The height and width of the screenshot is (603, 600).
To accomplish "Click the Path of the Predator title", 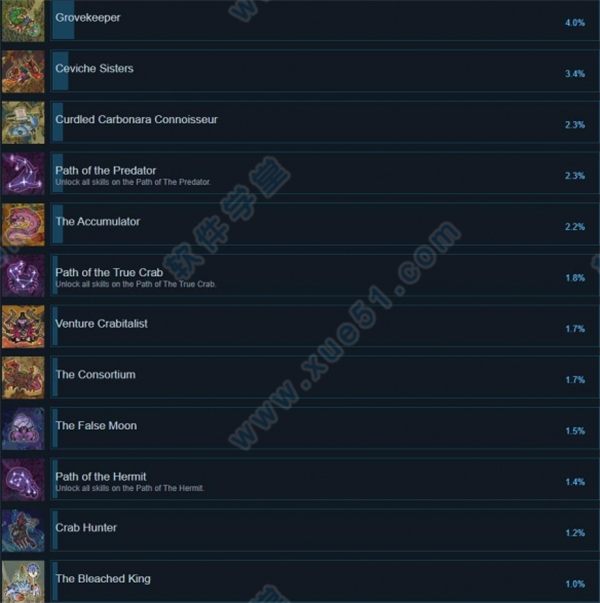I will [106, 170].
